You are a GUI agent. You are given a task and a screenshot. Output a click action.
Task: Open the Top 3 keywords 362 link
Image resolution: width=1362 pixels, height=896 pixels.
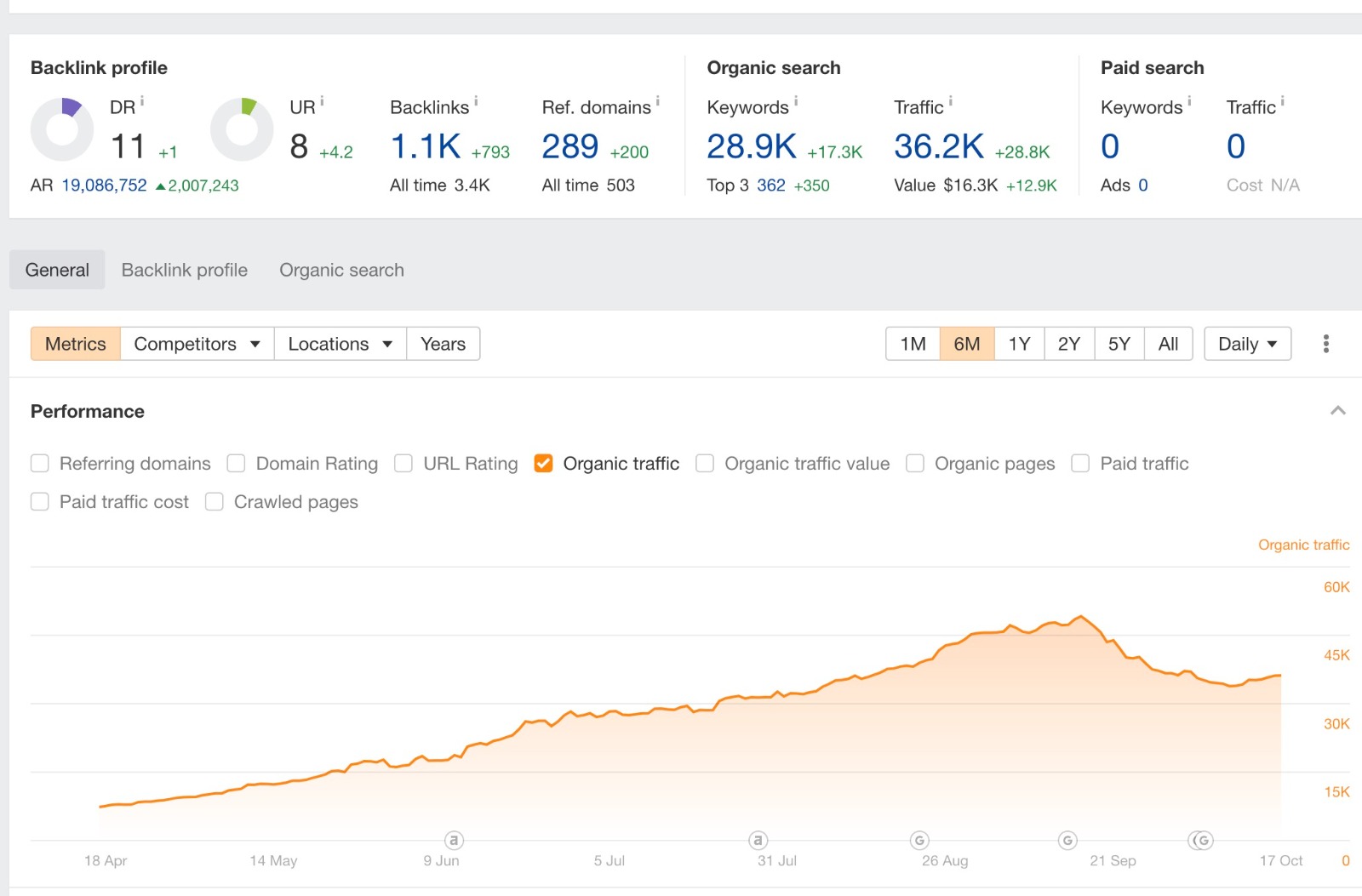[771, 185]
